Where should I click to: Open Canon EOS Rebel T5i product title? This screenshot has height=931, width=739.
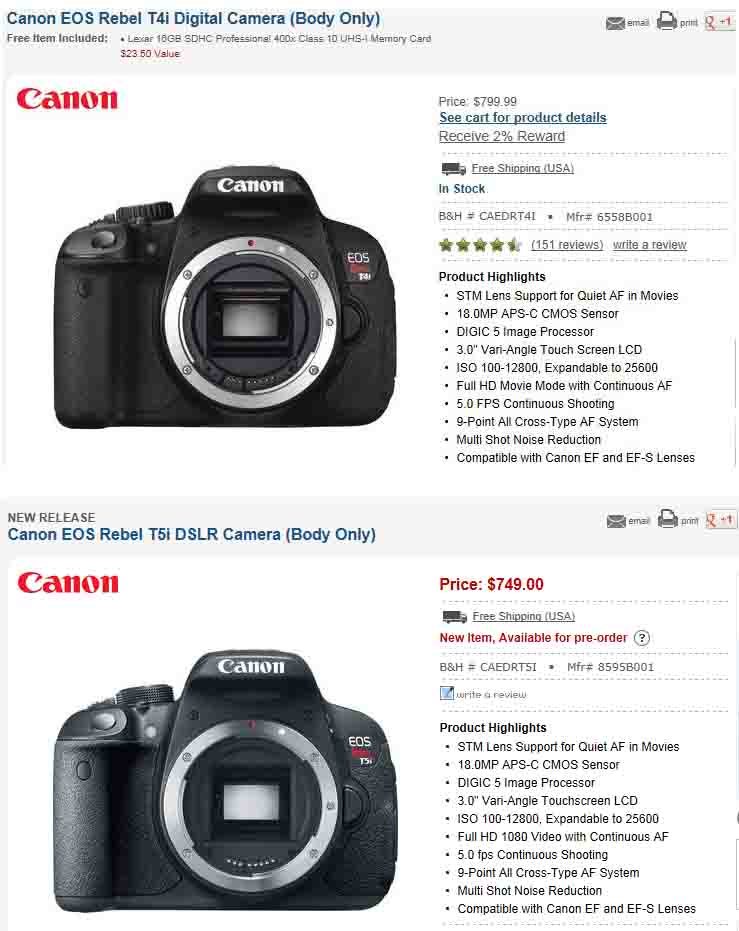pyautogui.click(x=192, y=534)
